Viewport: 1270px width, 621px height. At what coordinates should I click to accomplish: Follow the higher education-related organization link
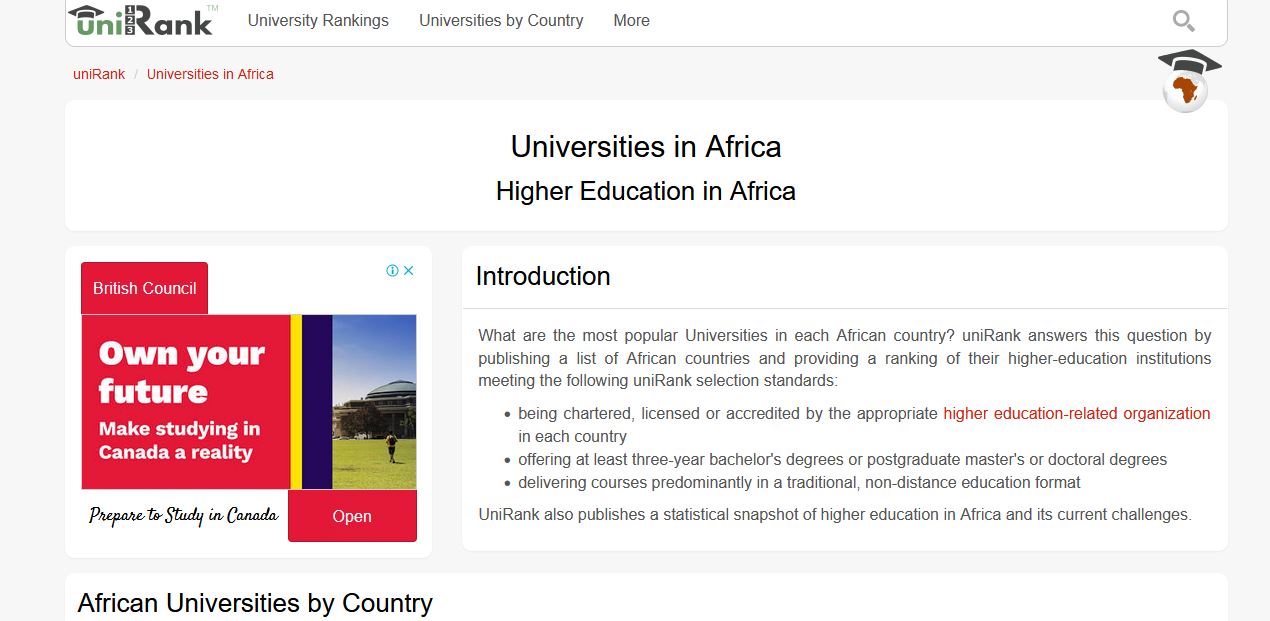[1077, 413]
